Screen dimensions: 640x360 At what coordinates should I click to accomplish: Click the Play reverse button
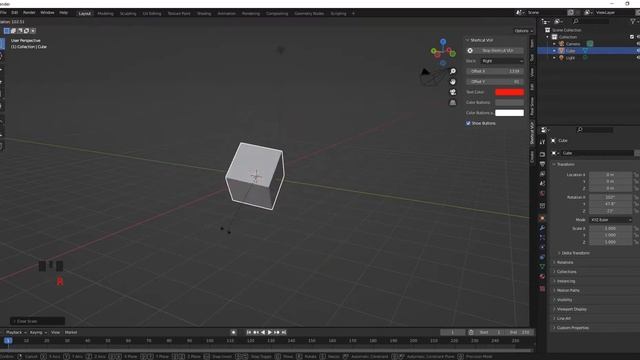[x=263, y=332]
